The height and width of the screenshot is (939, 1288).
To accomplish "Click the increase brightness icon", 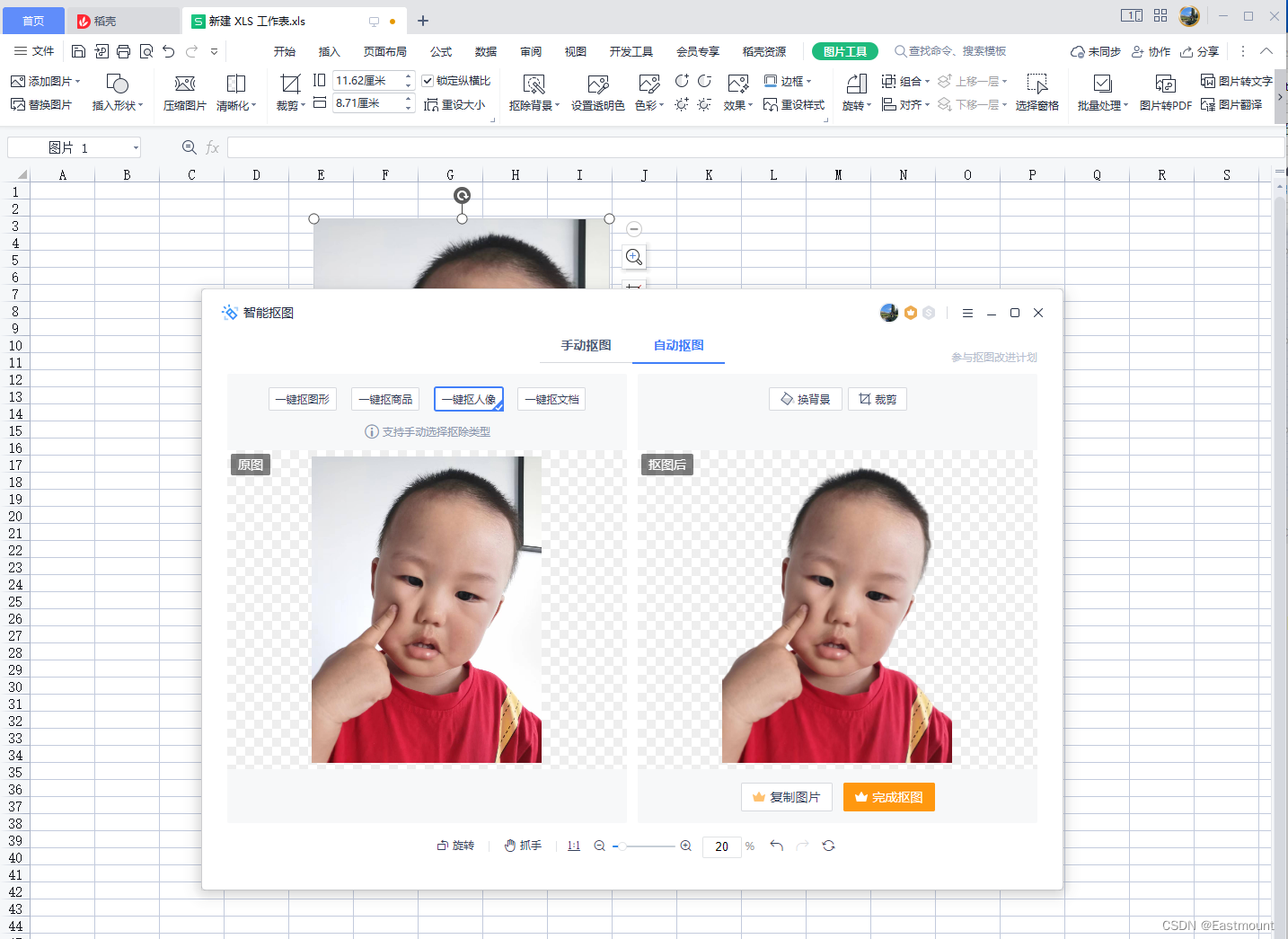I will [x=682, y=104].
